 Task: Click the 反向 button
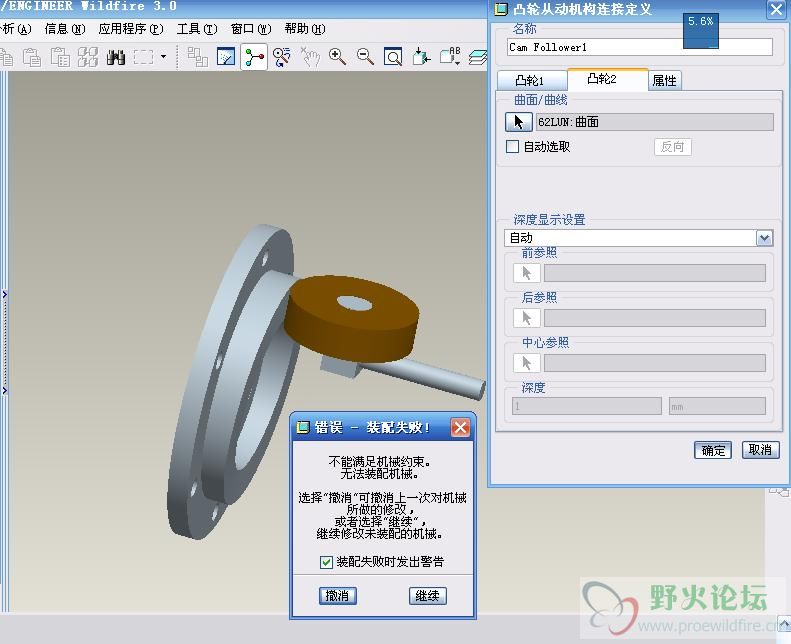(x=672, y=147)
